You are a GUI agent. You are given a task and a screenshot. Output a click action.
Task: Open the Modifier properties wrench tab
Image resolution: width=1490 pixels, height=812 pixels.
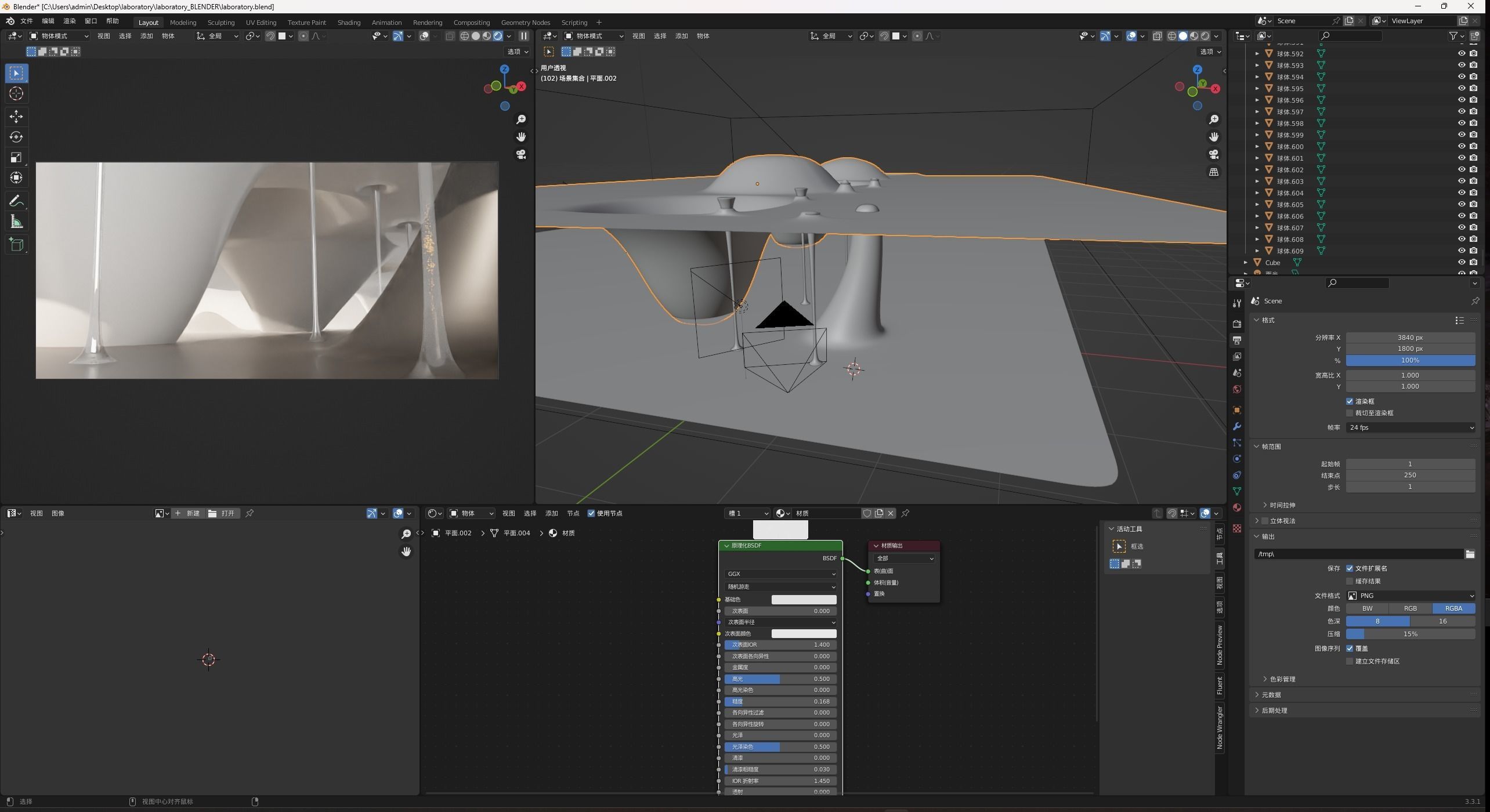tap(1237, 426)
